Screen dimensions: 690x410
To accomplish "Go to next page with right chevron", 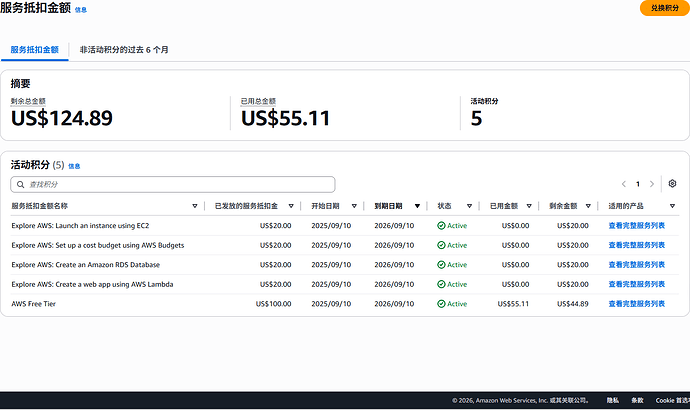I will click(652, 184).
